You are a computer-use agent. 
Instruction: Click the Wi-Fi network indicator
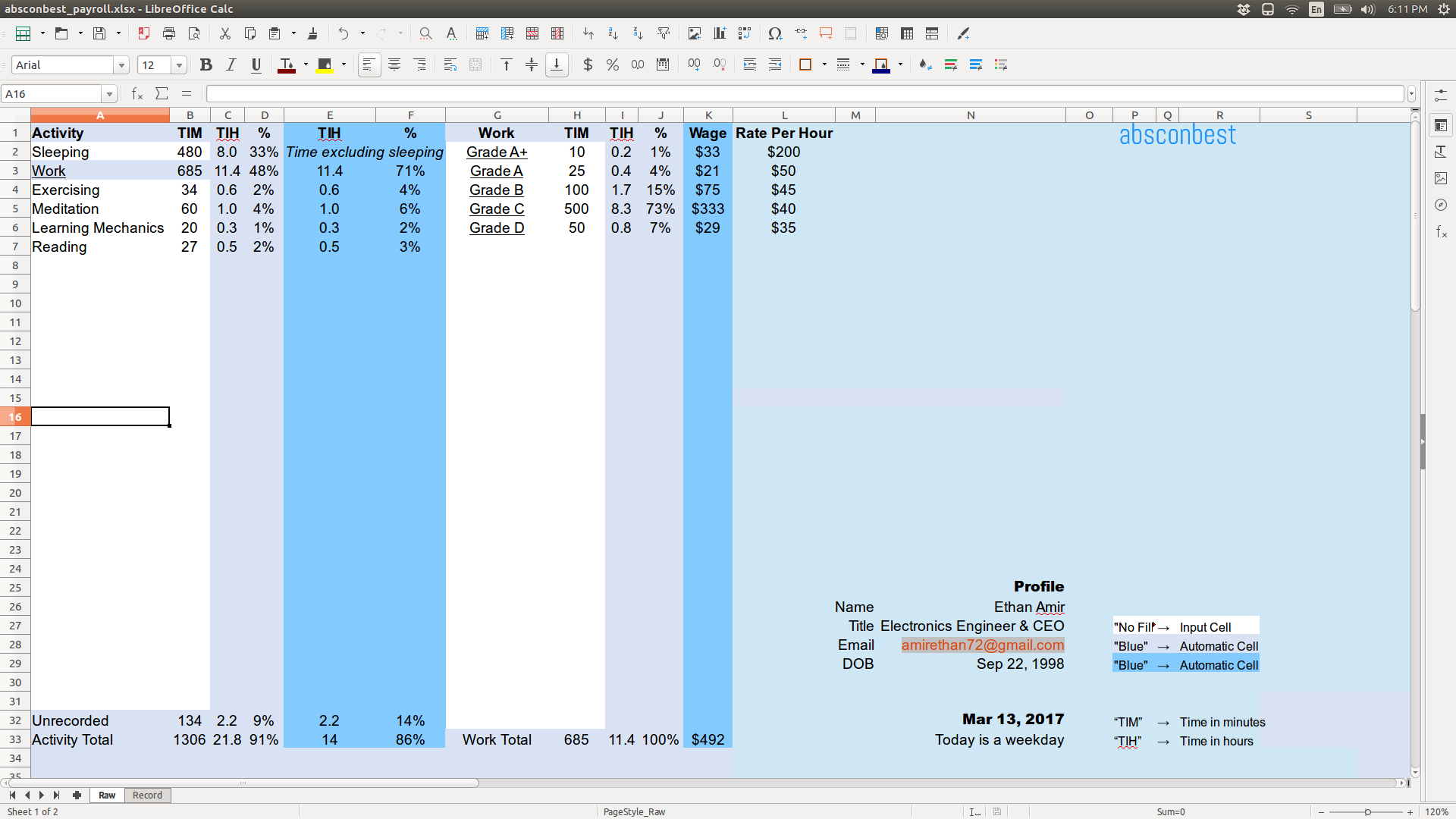[x=1292, y=9]
